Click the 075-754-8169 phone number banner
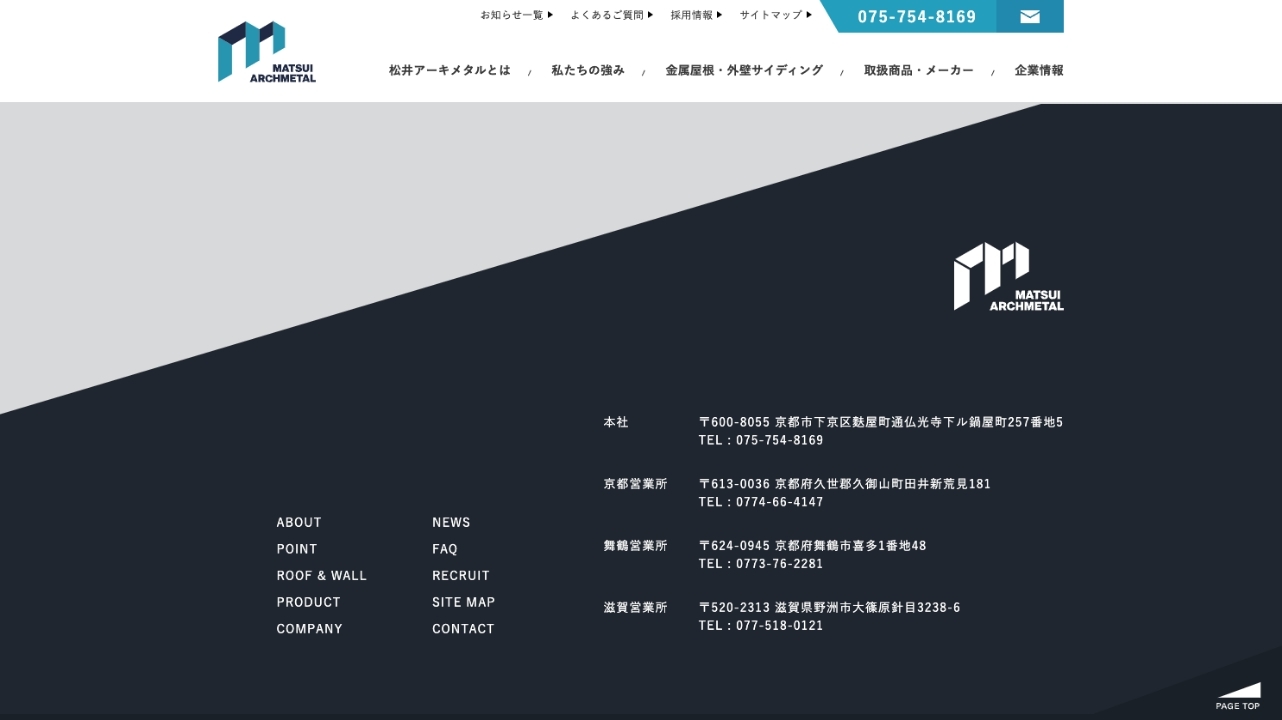This screenshot has height=720, width=1282. click(916, 17)
